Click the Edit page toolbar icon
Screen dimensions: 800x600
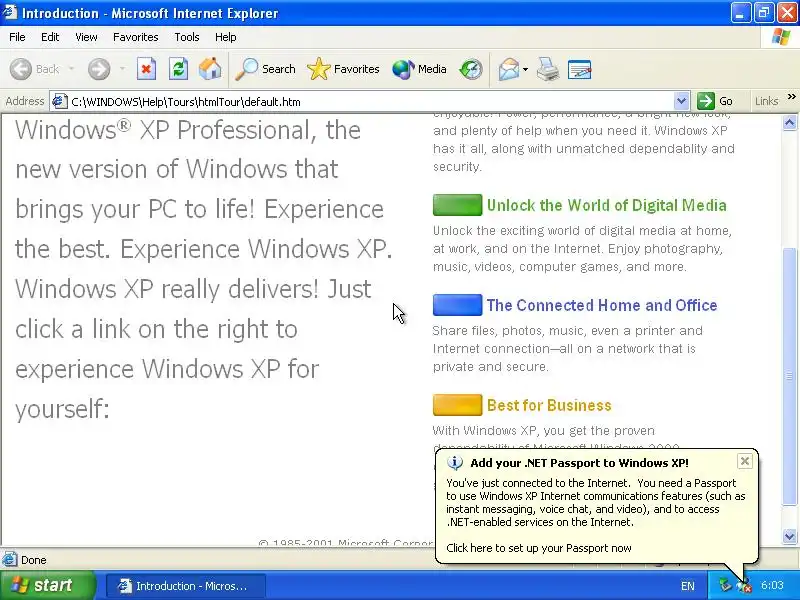(x=579, y=69)
